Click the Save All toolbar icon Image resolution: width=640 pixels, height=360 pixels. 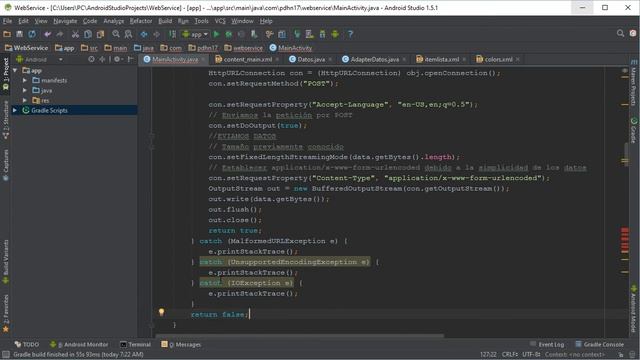coord(19,34)
